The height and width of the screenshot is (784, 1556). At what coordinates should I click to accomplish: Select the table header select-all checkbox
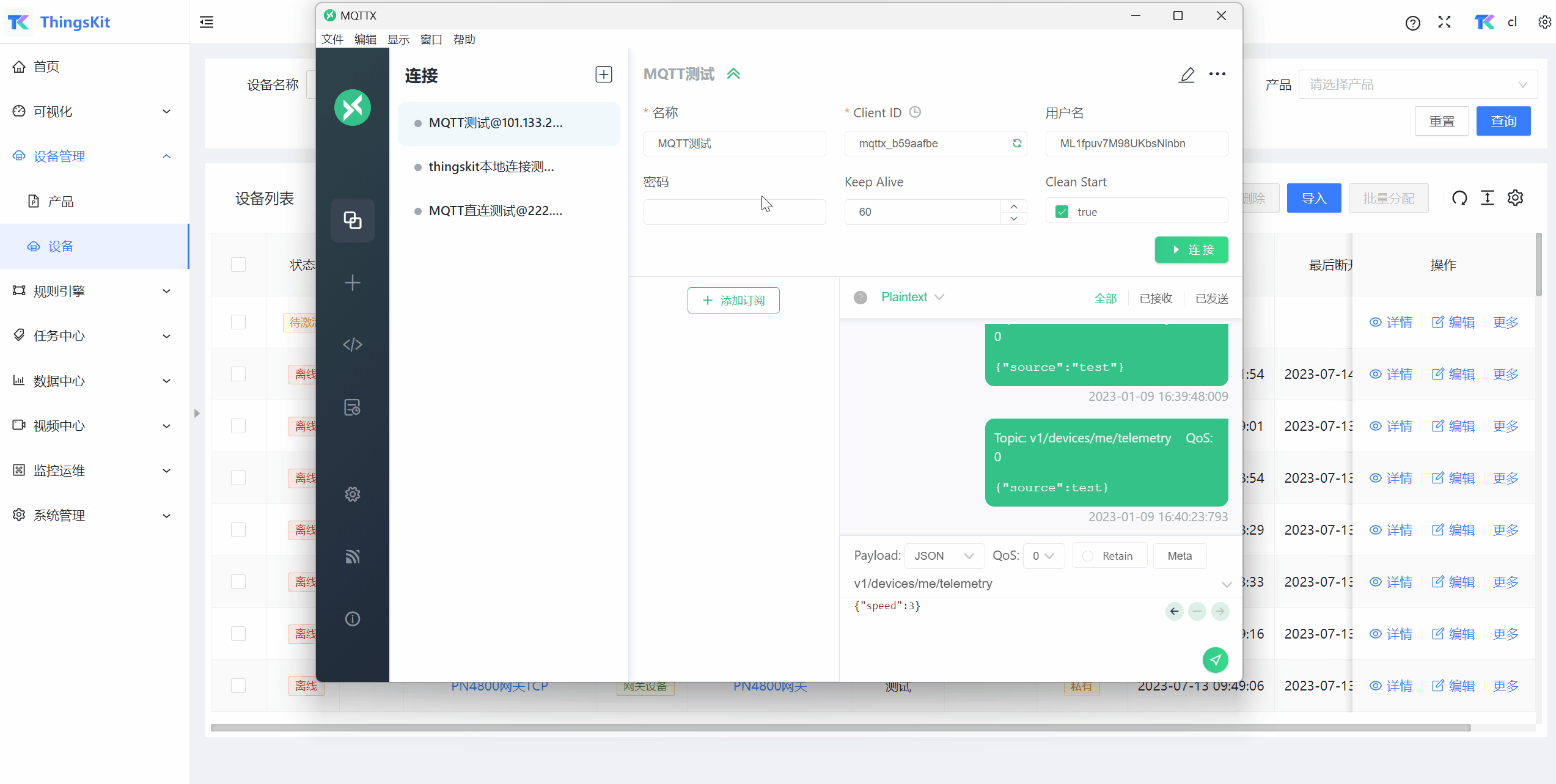pyautogui.click(x=238, y=265)
